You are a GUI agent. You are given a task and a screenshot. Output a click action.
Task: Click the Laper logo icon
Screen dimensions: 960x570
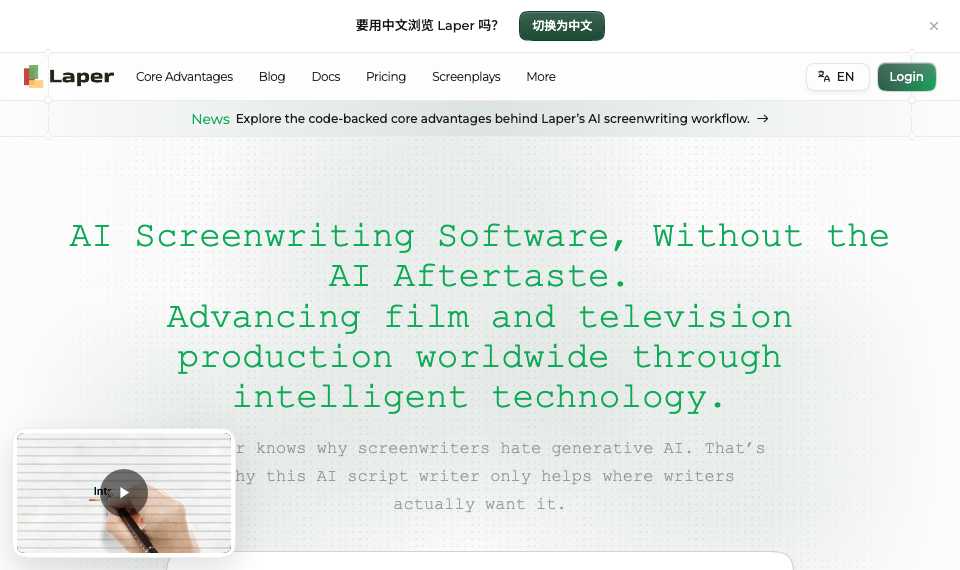(33, 77)
